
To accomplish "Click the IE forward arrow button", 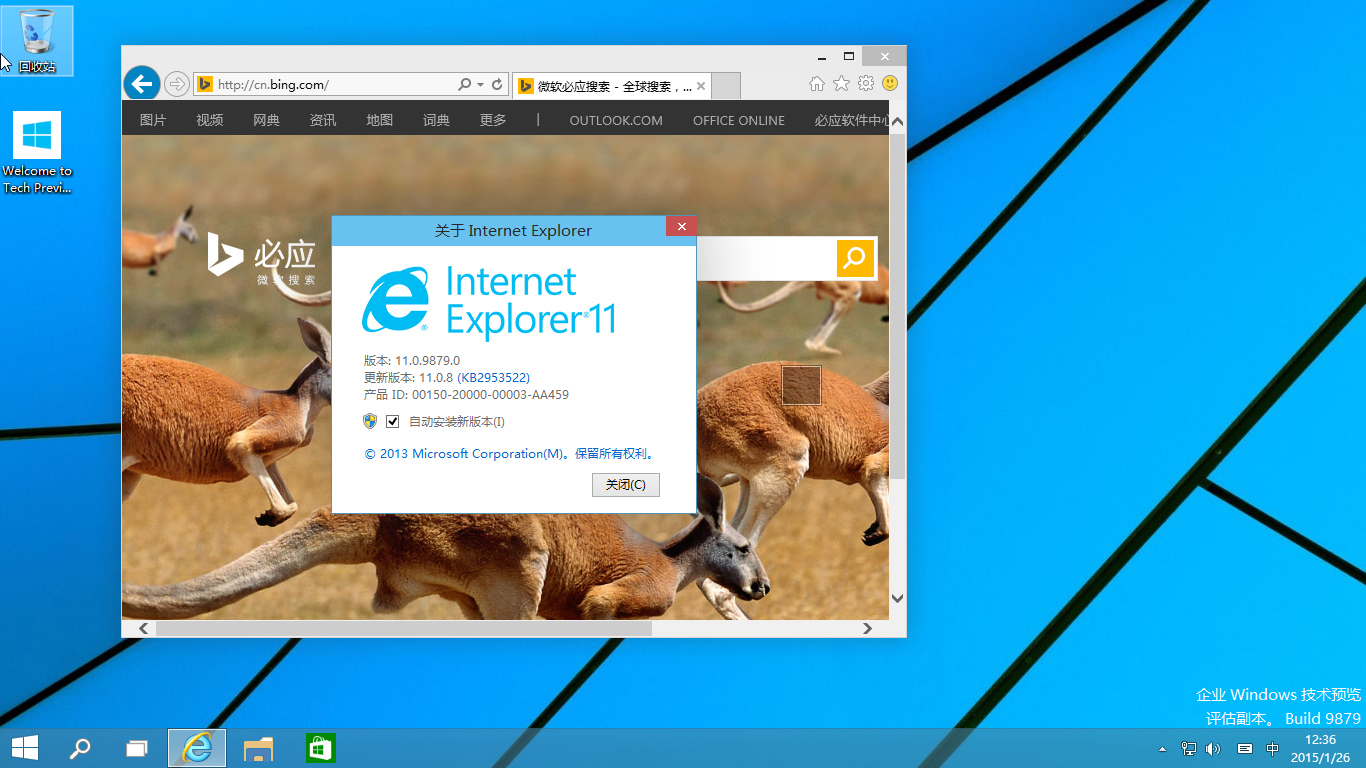I will [x=176, y=84].
